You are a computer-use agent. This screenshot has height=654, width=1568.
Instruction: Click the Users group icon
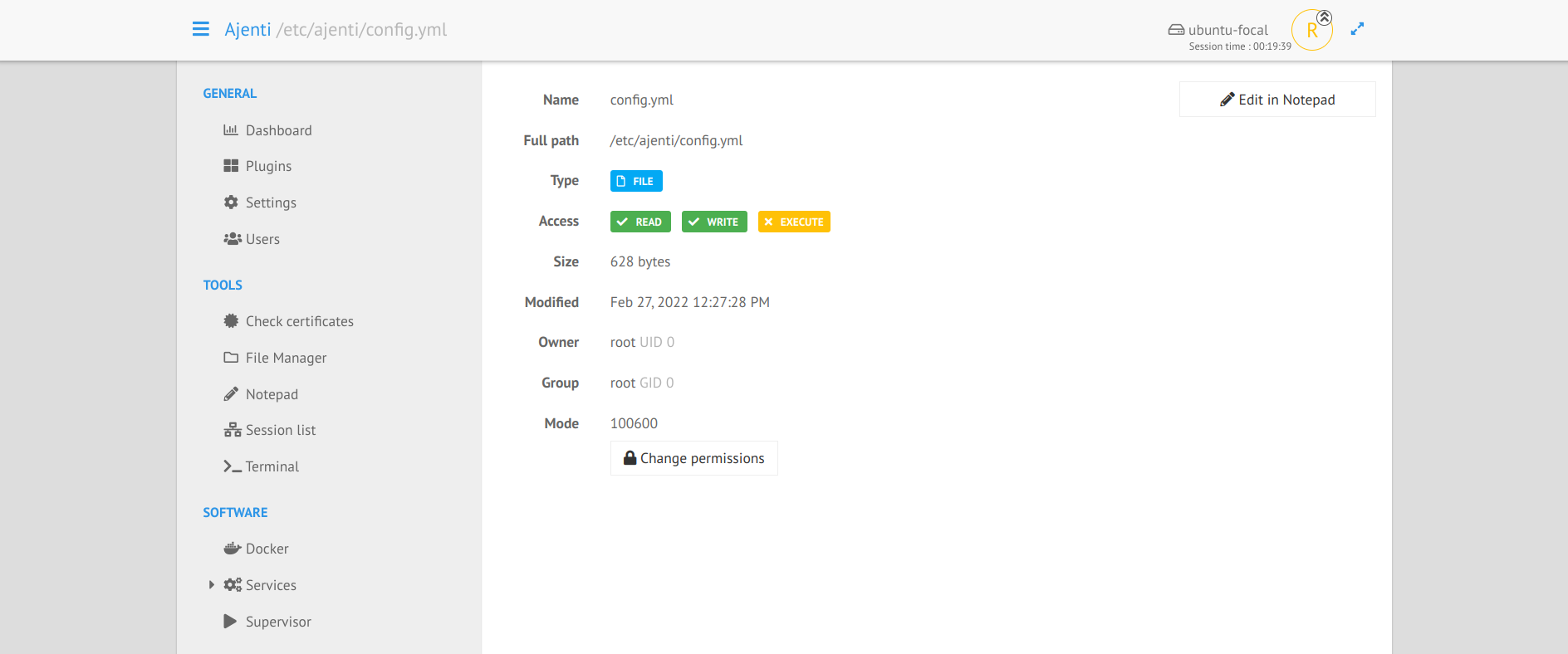pos(233,239)
